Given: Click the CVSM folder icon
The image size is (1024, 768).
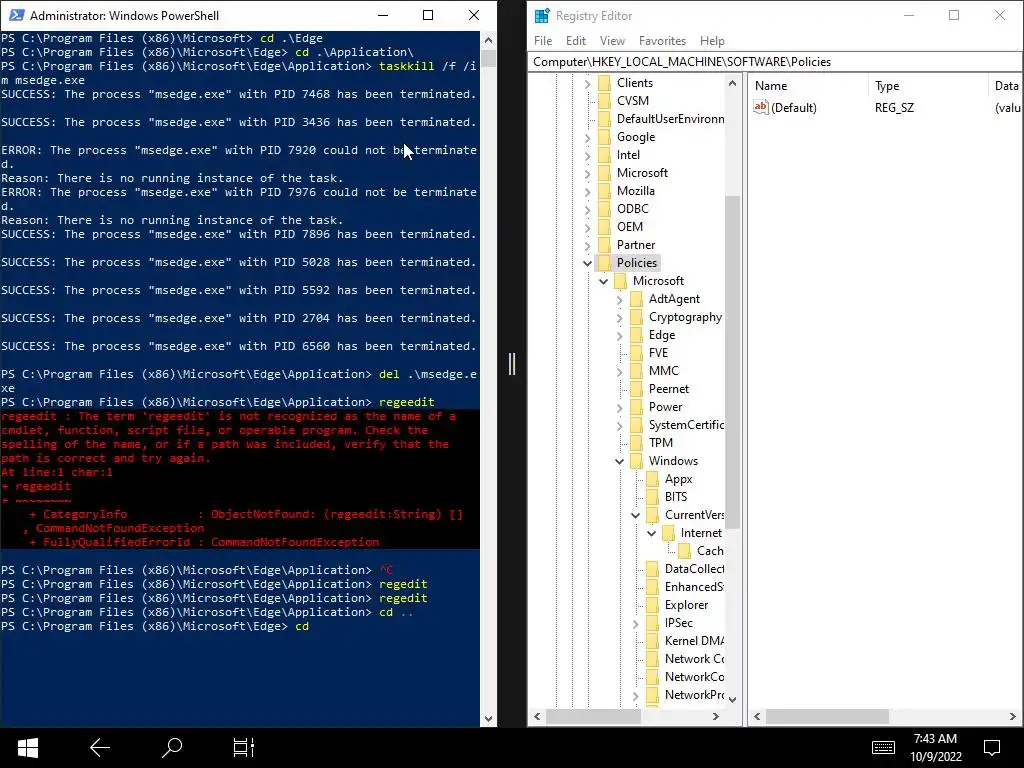Looking at the screenshot, I should click(605, 101).
